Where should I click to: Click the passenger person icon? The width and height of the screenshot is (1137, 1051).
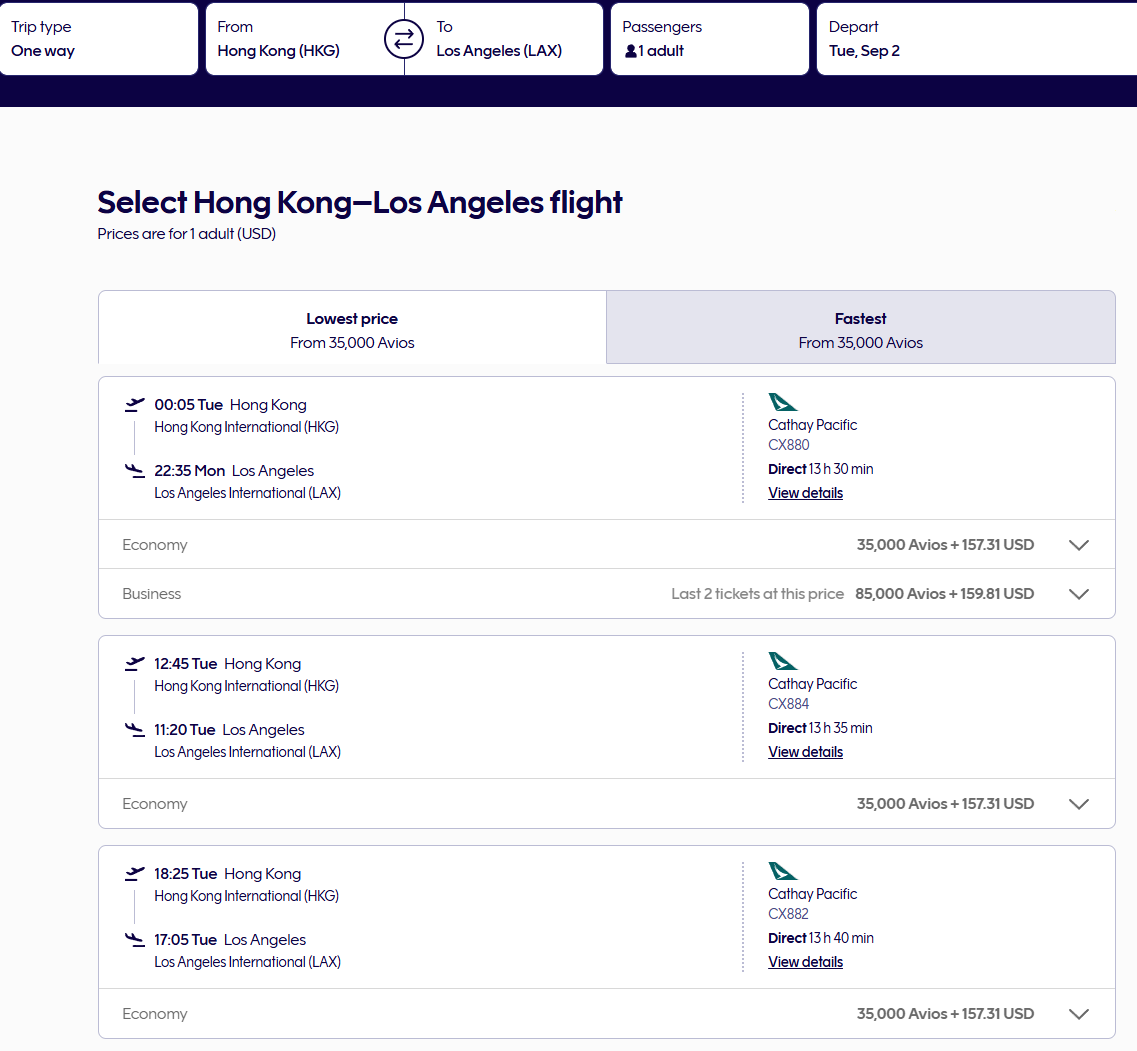631,51
